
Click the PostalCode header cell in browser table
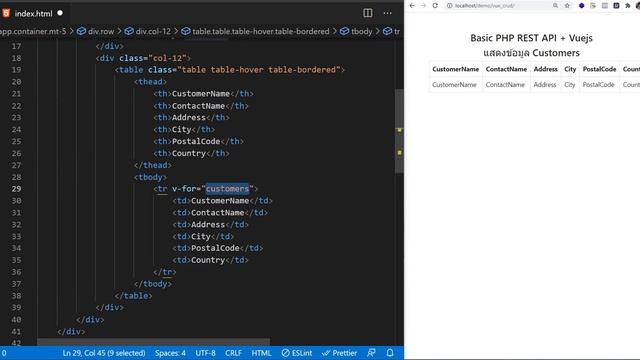tap(599, 69)
